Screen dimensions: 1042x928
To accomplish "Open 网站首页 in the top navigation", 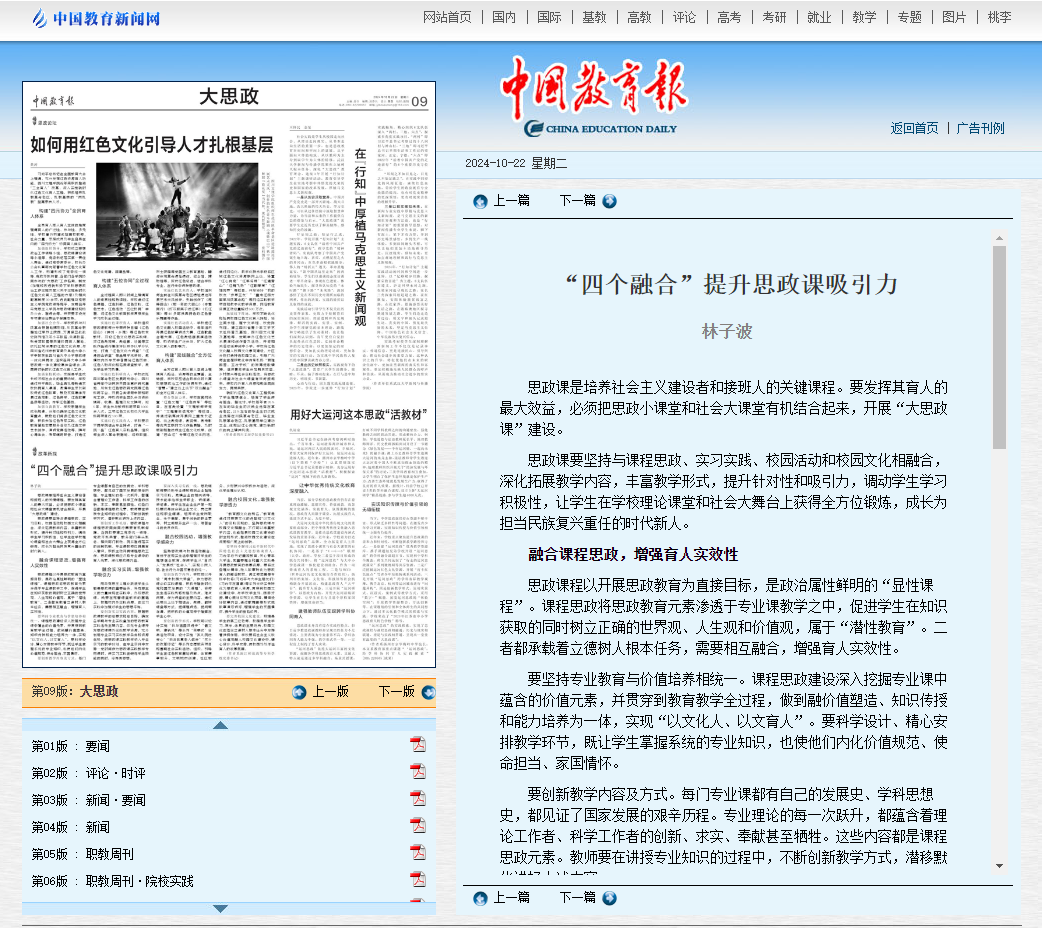I will pyautogui.click(x=447, y=17).
